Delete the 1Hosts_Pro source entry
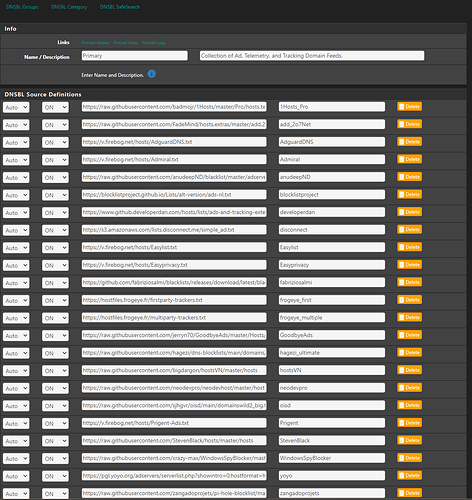The height and width of the screenshot is (500, 472). [409, 107]
